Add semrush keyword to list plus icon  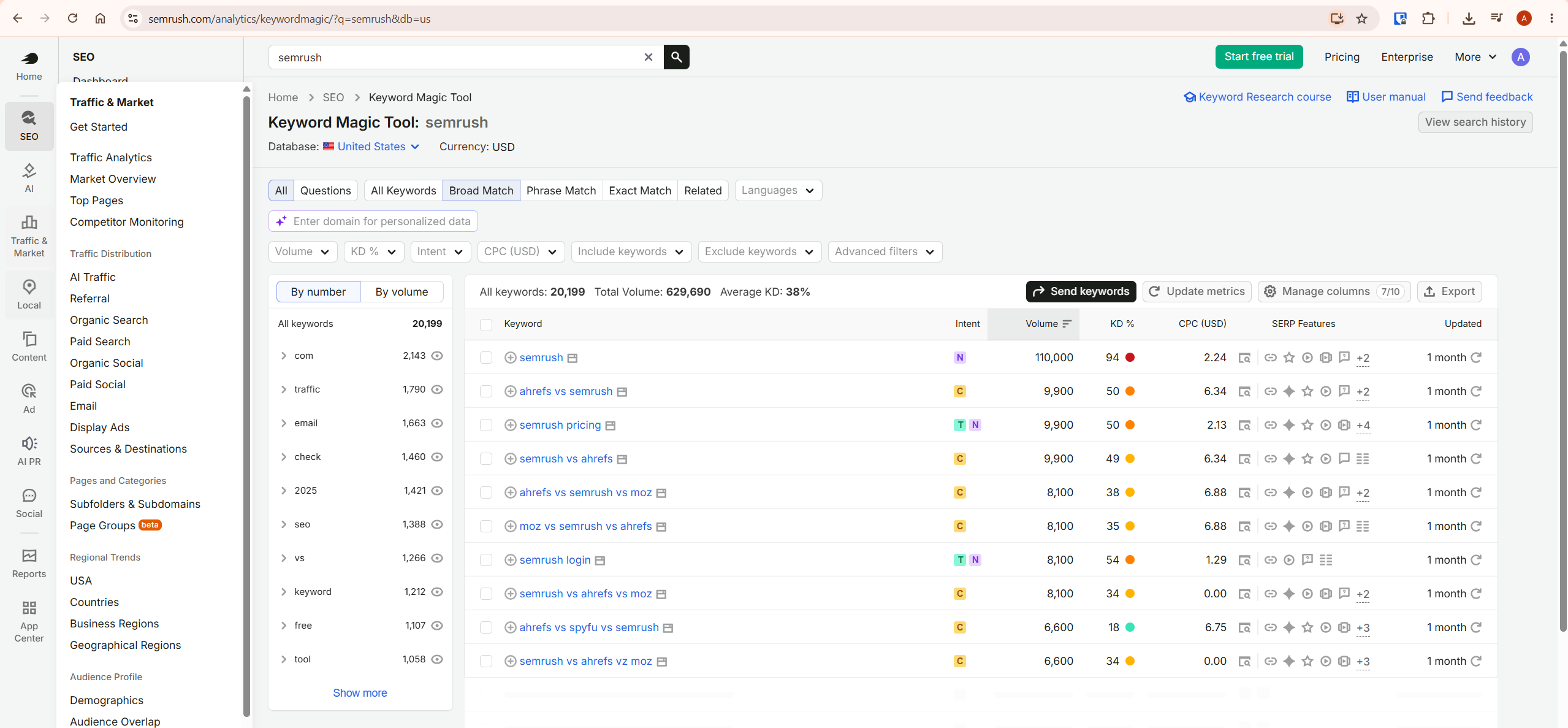pos(510,358)
